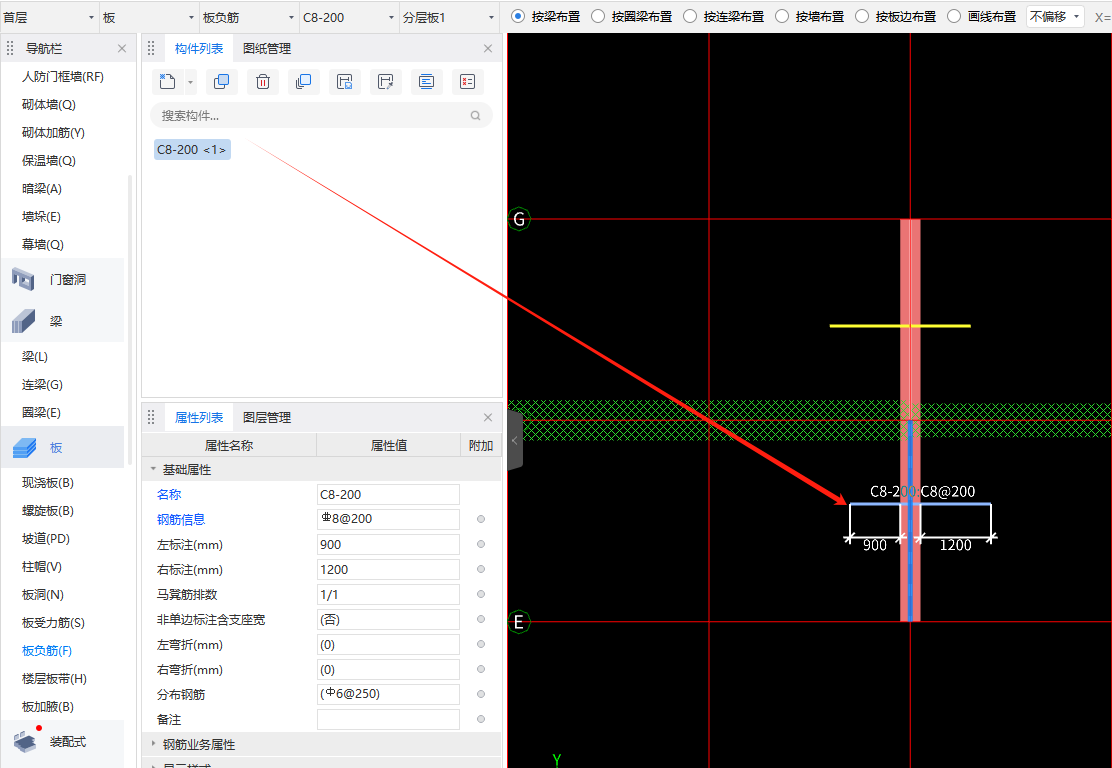The image size is (1112, 768).
Task: Click the 右标注 value 1200 field
Action: coord(388,569)
